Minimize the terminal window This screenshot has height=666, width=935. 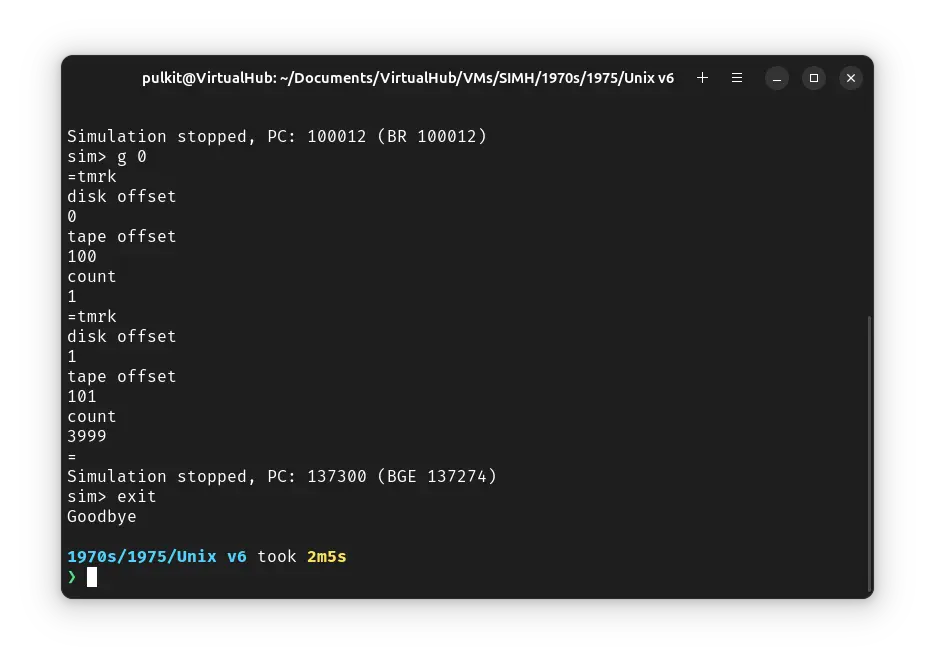[777, 78]
